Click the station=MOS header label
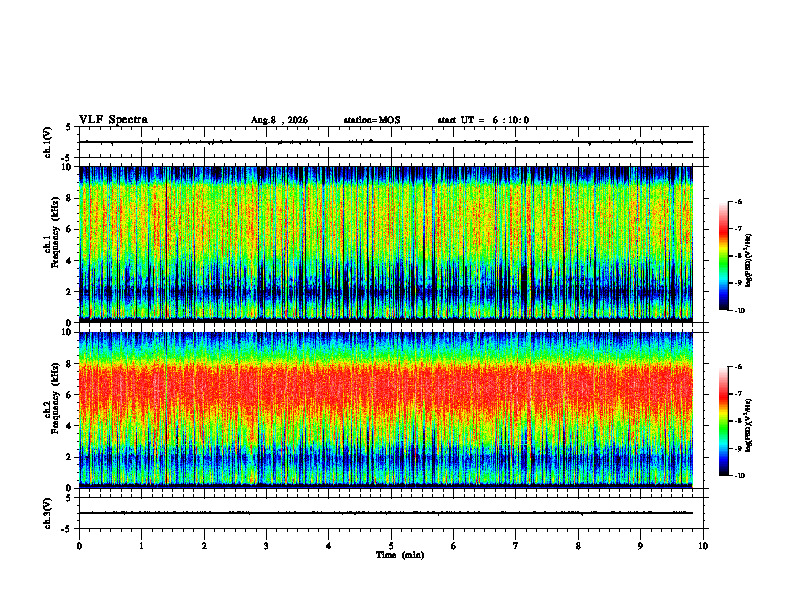This screenshot has height=612, width=792. point(372,120)
